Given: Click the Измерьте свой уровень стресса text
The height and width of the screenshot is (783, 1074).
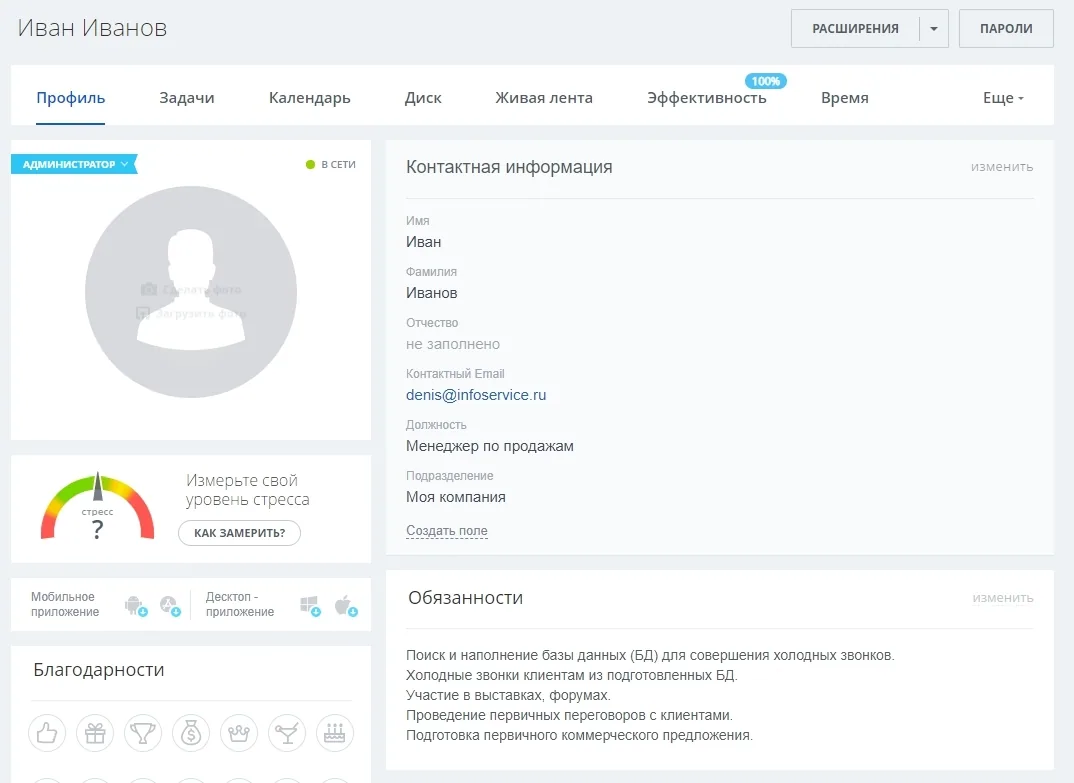Looking at the screenshot, I should click(x=247, y=490).
